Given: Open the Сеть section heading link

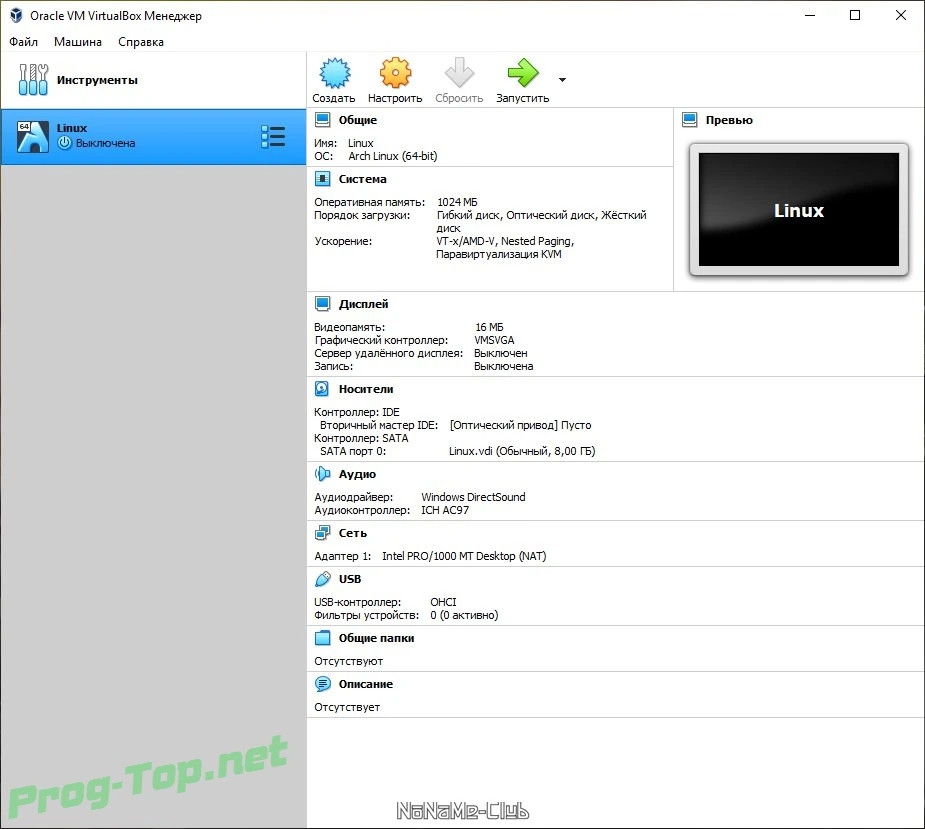Looking at the screenshot, I should click(353, 533).
